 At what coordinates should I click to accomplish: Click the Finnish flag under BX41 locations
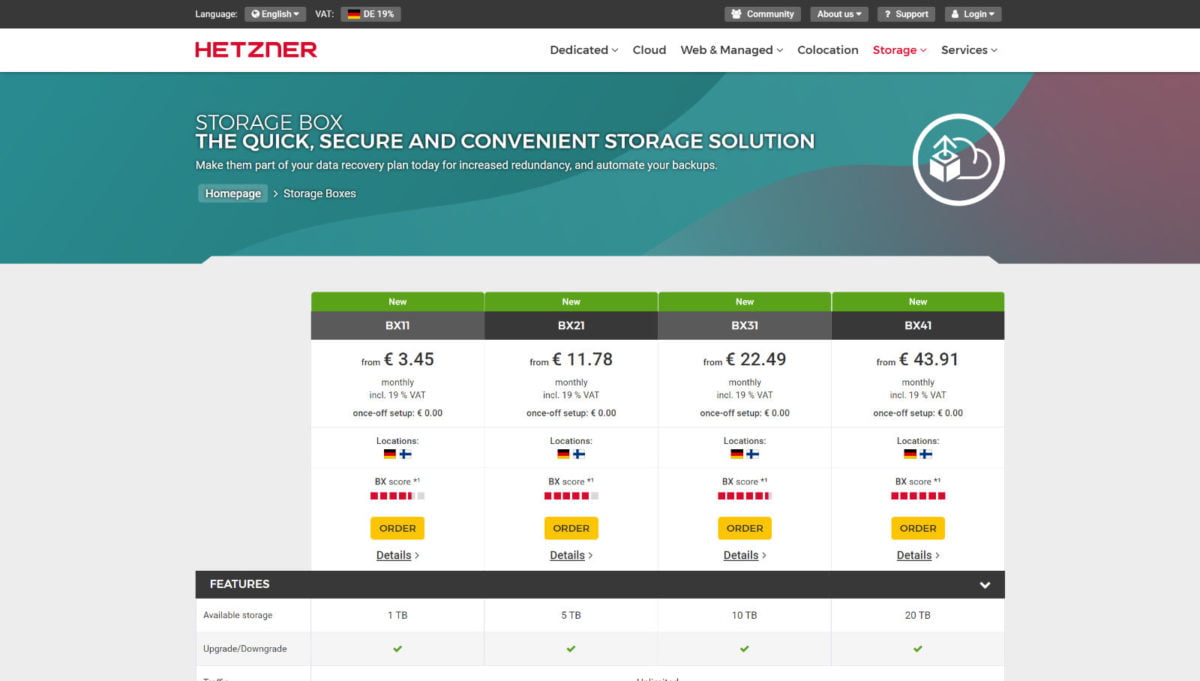click(926, 454)
